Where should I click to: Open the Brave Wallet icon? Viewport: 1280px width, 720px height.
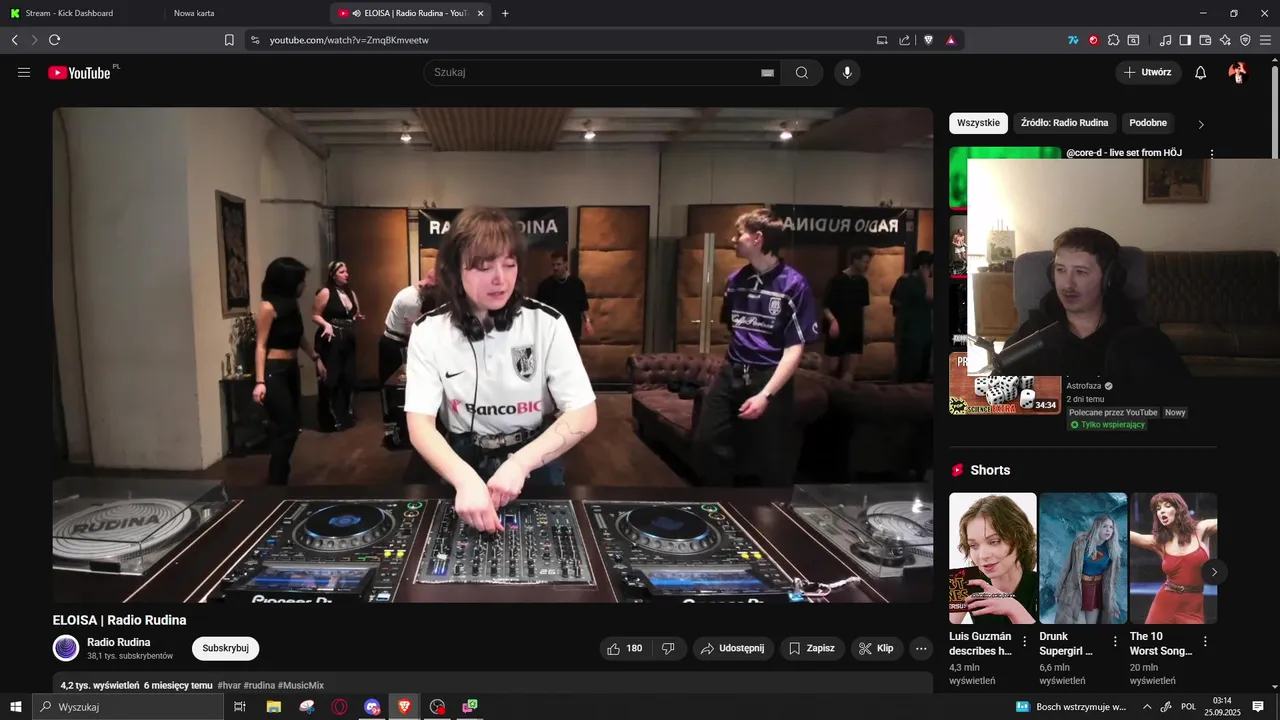point(1205,40)
